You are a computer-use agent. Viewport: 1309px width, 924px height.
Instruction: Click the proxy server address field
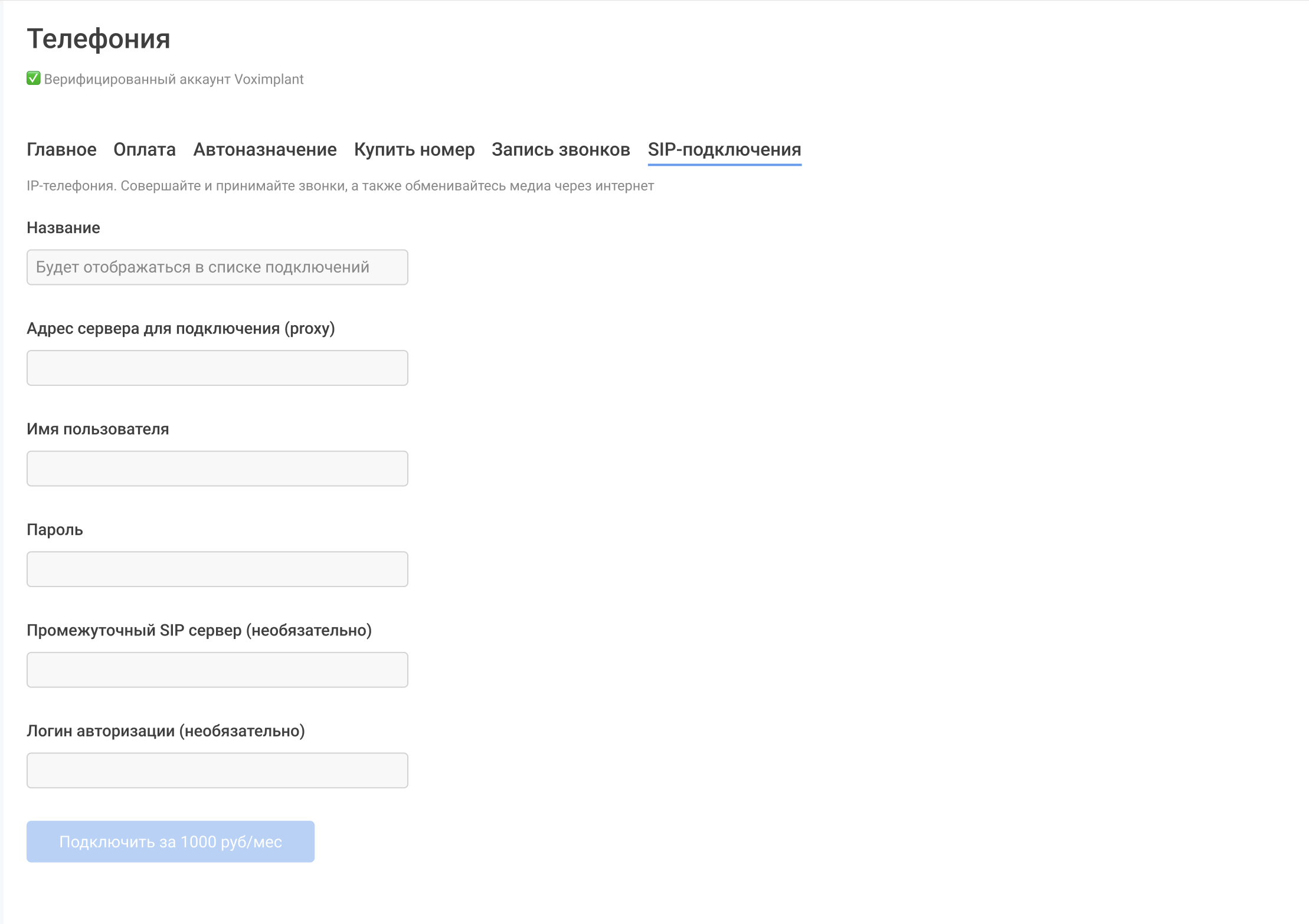click(x=217, y=368)
